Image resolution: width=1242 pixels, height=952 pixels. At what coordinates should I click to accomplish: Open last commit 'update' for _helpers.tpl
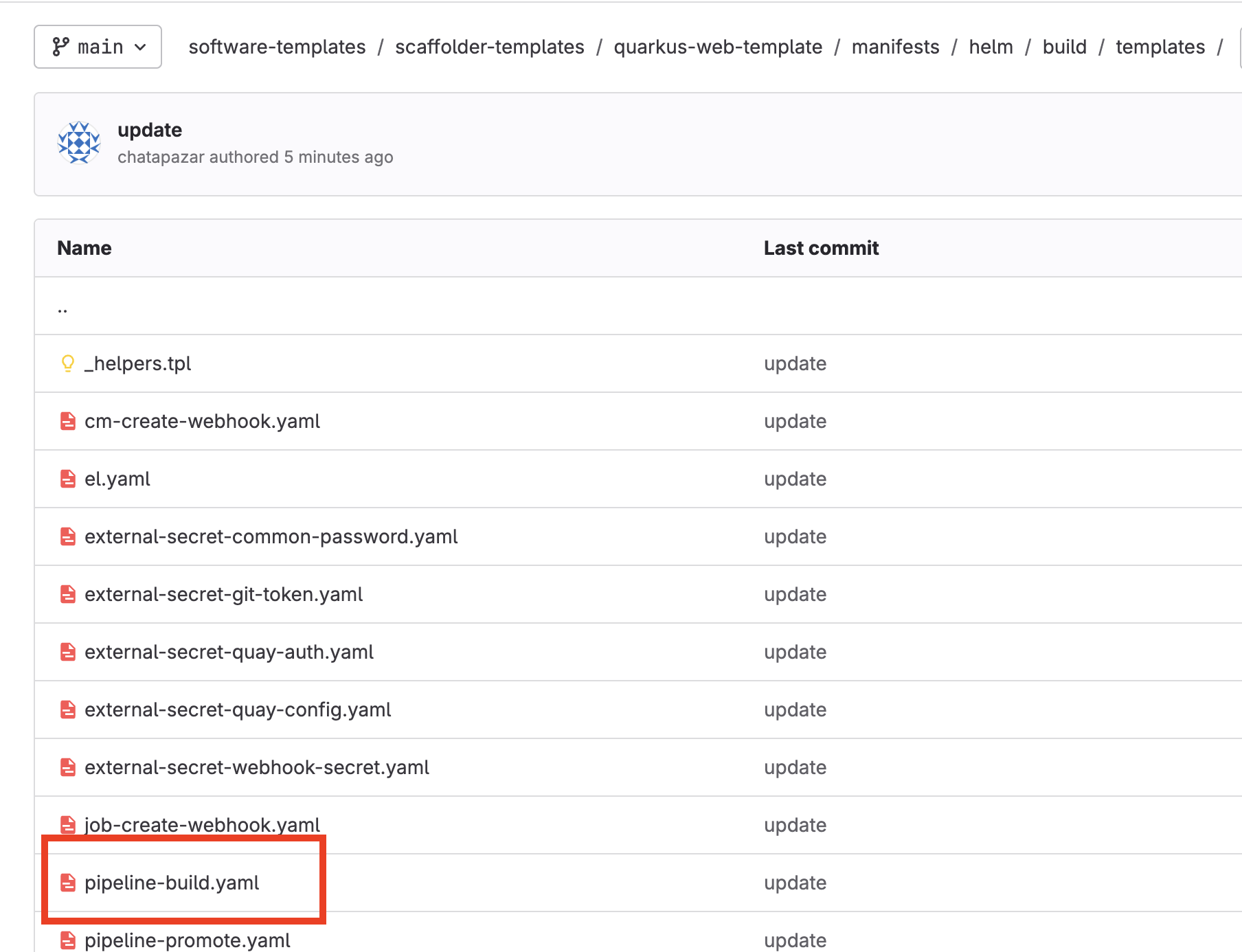click(795, 363)
